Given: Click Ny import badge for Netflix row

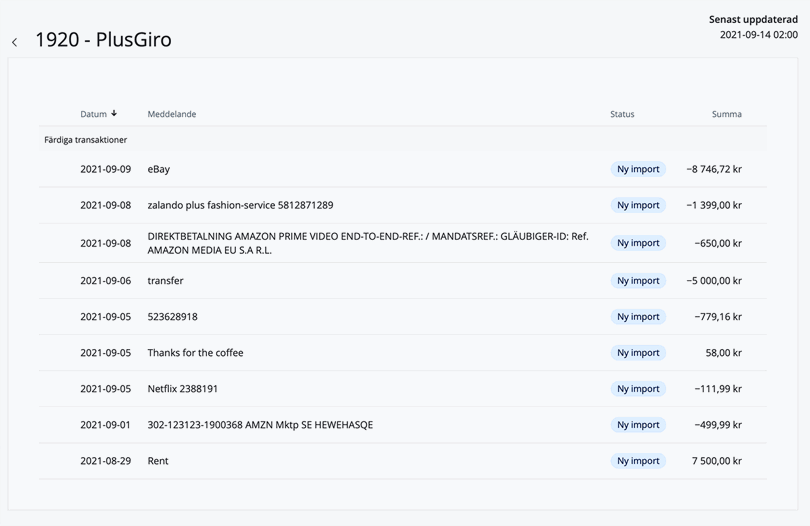Looking at the screenshot, I should point(638,389).
